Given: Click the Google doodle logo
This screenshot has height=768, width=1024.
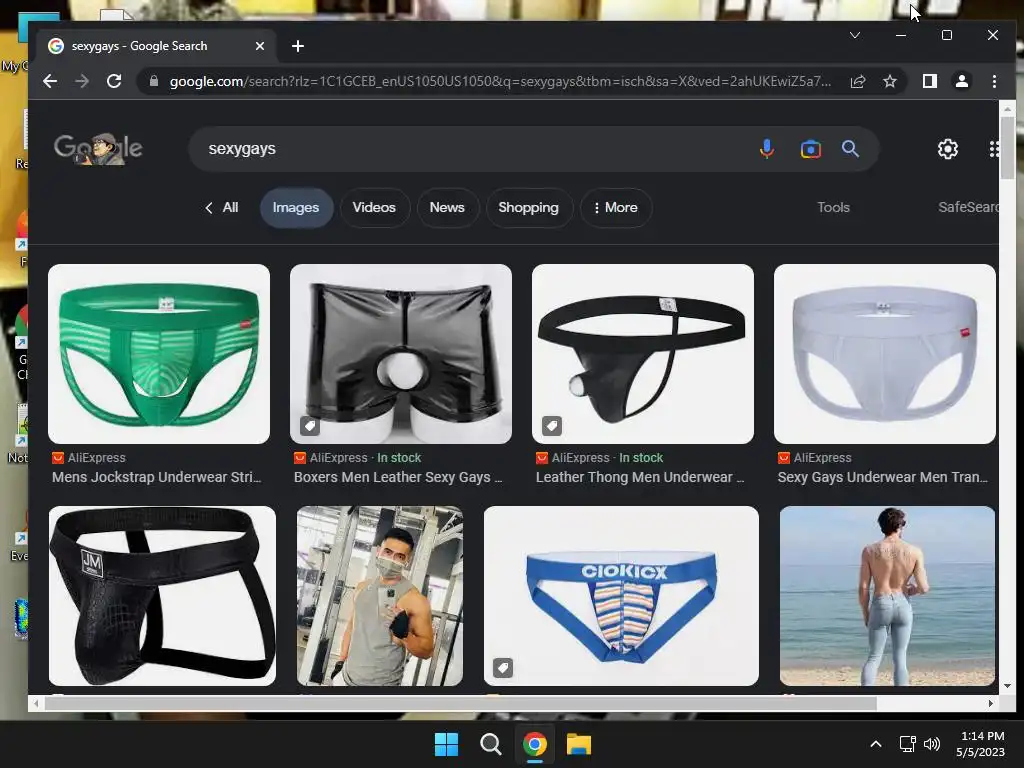Looking at the screenshot, I should (x=98, y=149).
